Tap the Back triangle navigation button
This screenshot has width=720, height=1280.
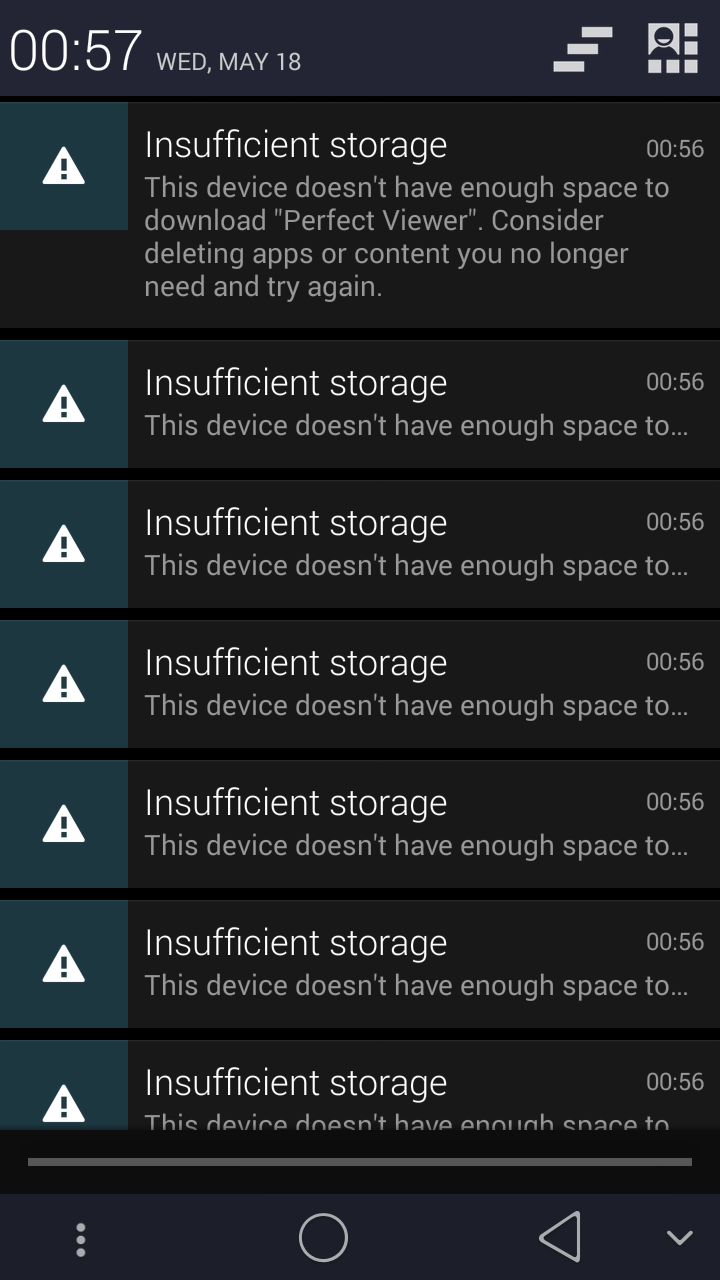(560, 1238)
